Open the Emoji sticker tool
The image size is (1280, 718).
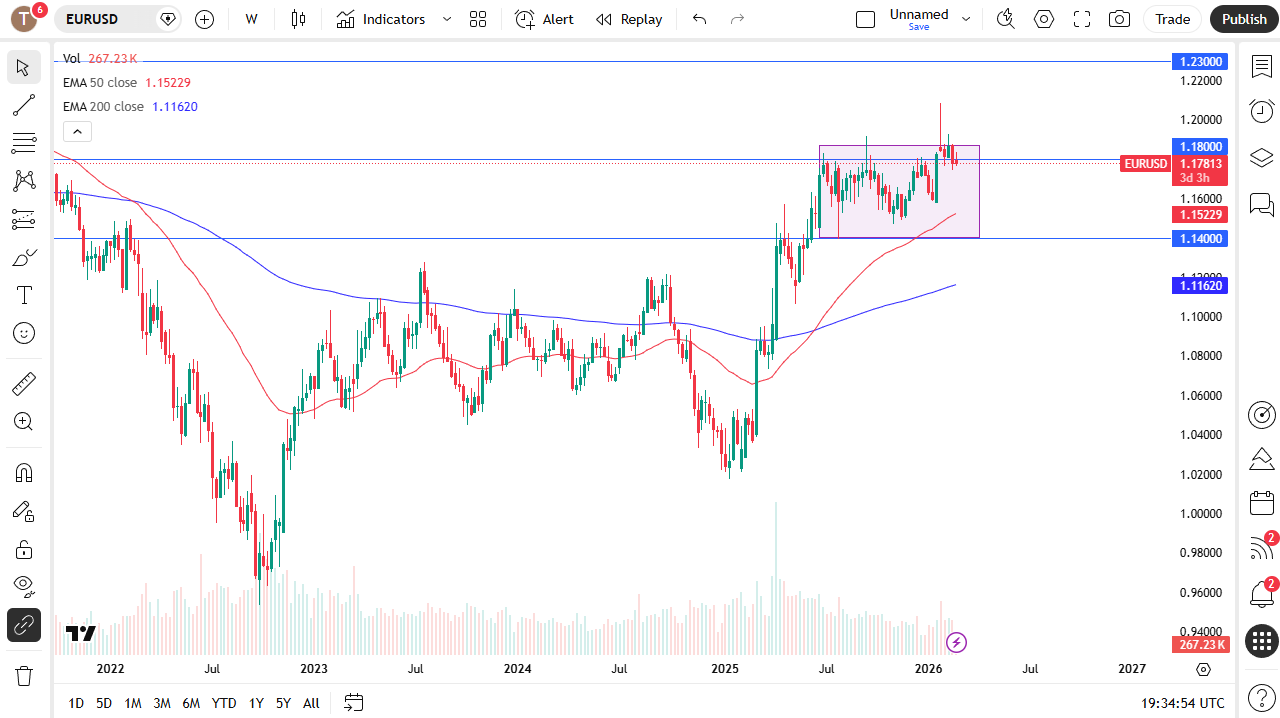[24, 333]
